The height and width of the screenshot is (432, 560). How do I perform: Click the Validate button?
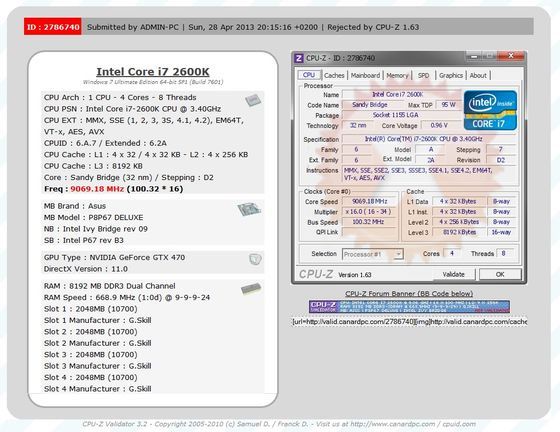click(x=454, y=274)
